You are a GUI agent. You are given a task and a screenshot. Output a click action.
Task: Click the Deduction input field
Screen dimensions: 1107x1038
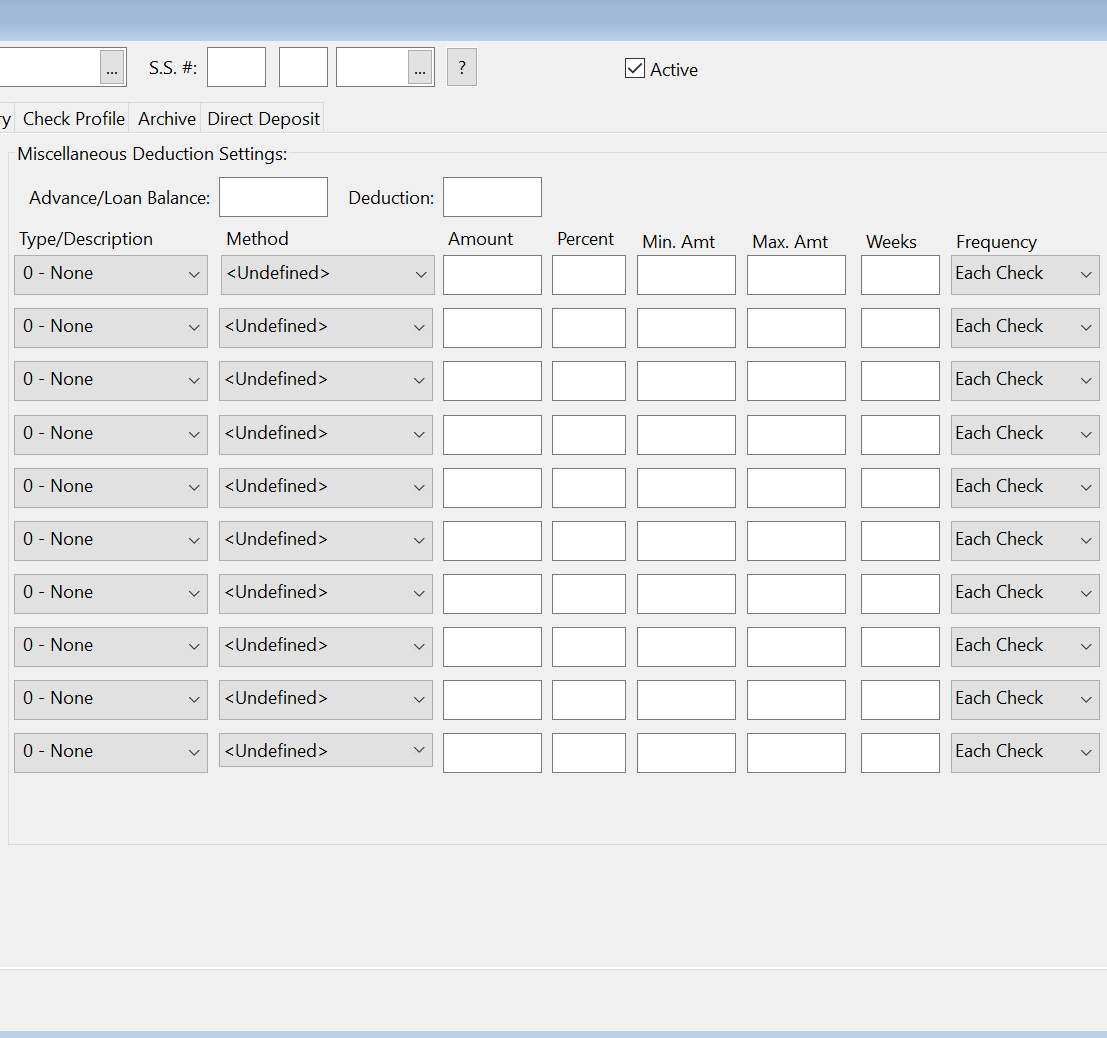pos(492,197)
